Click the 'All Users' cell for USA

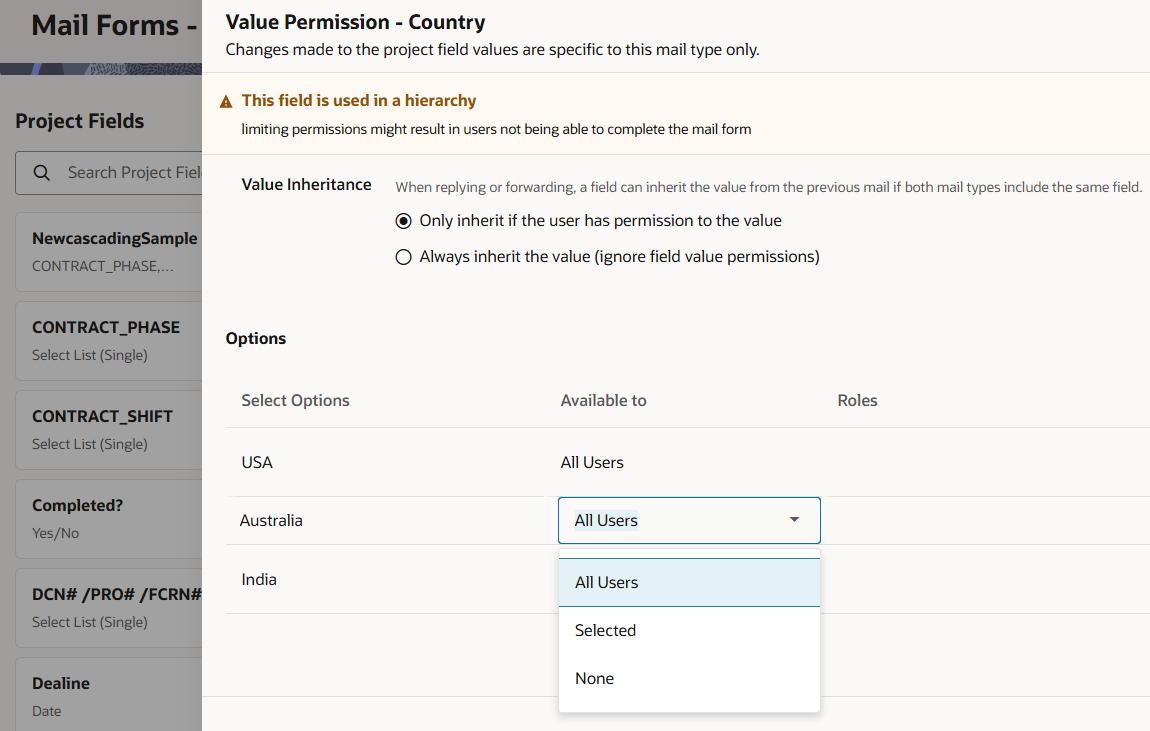pyautogui.click(x=592, y=463)
